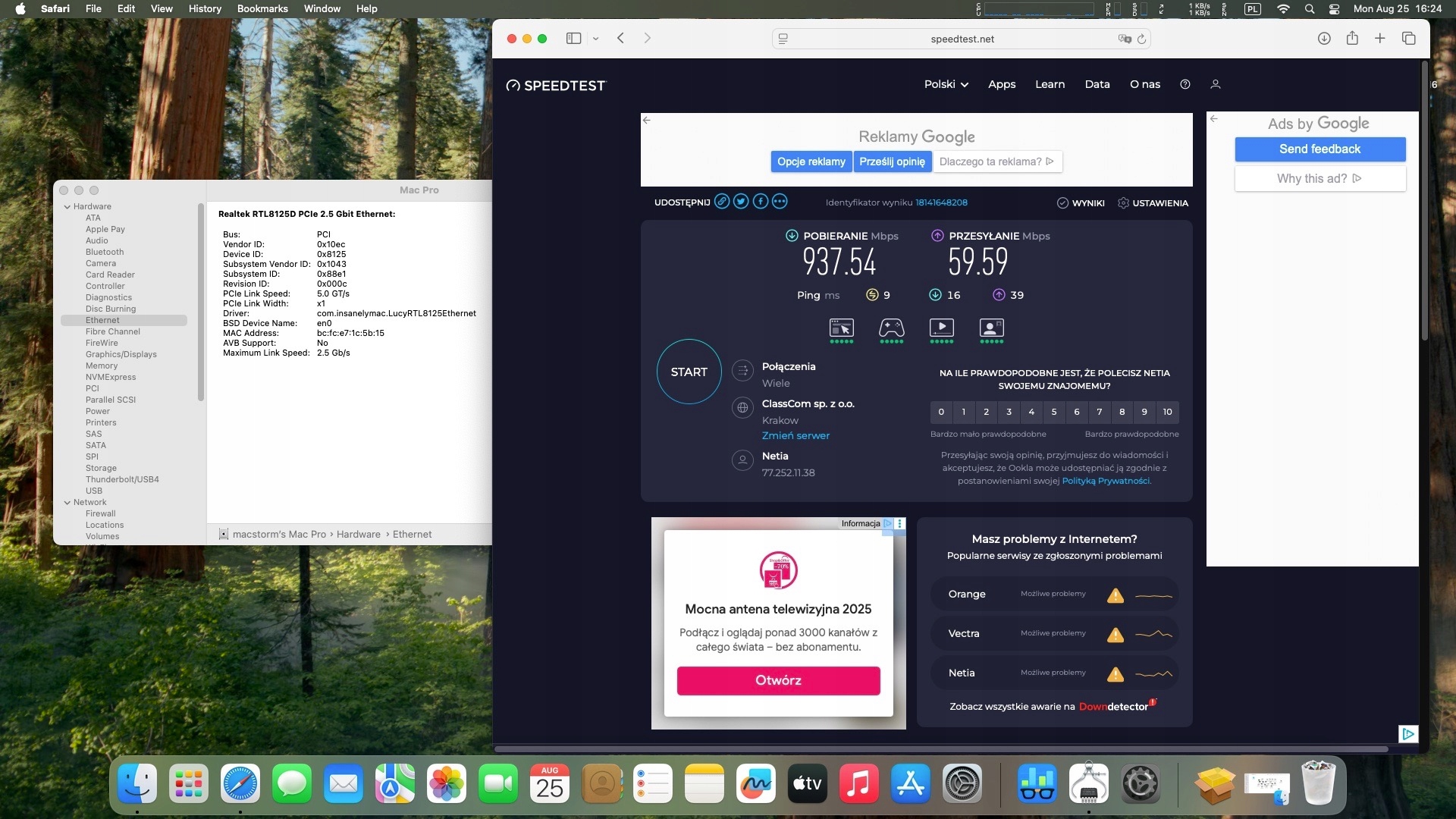
Task: Collapse the Network tree section
Action: pyautogui.click(x=67, y=502)
